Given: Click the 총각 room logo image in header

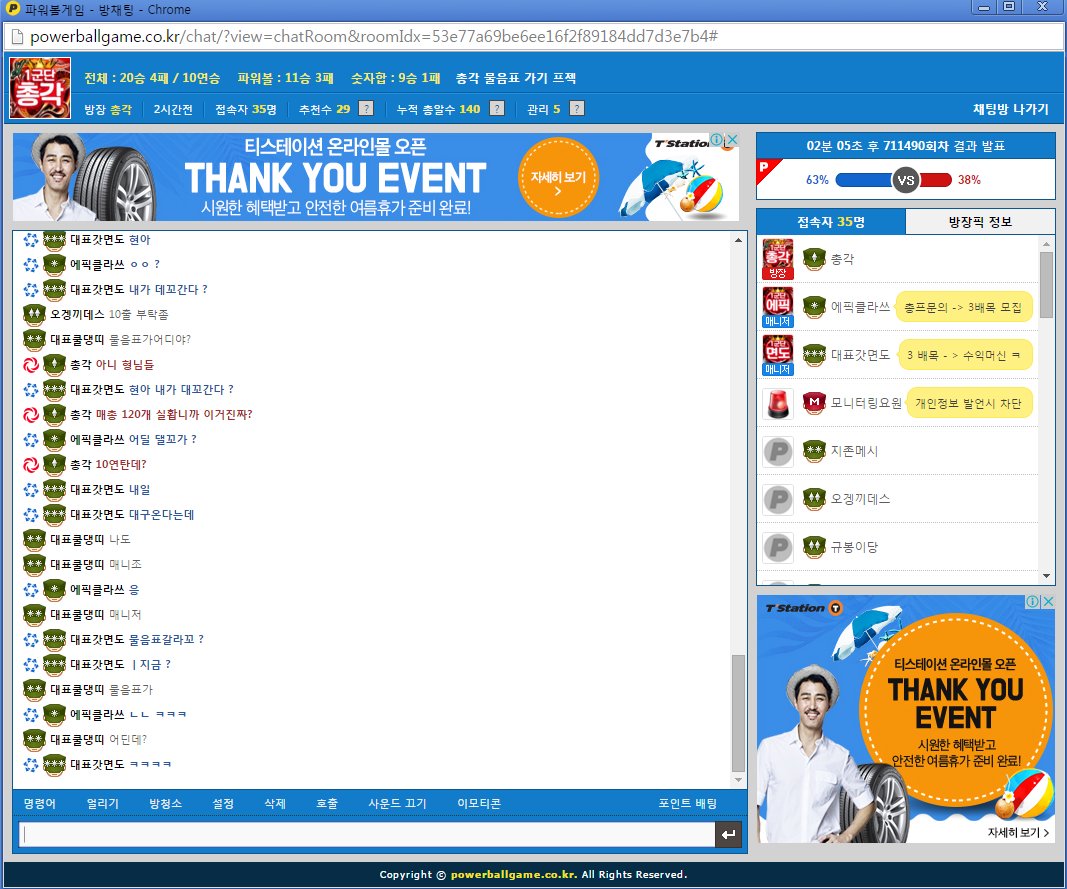Looking at the screenshot, I should click(40, 88).
